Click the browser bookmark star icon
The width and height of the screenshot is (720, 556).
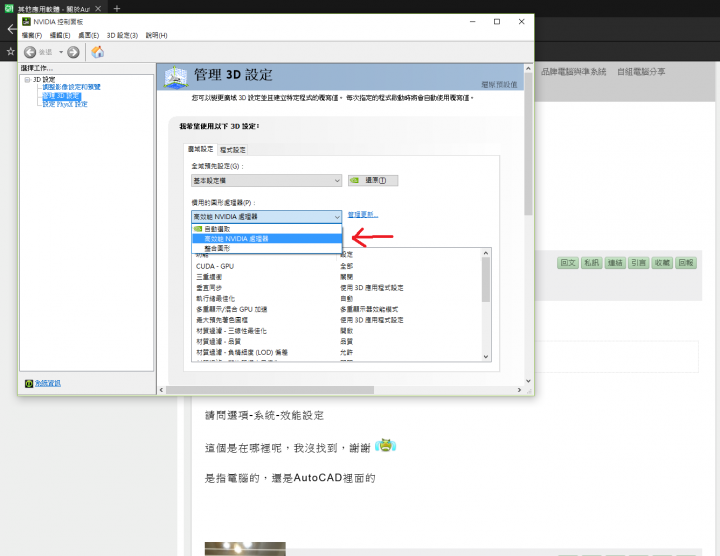coord(10,51)
